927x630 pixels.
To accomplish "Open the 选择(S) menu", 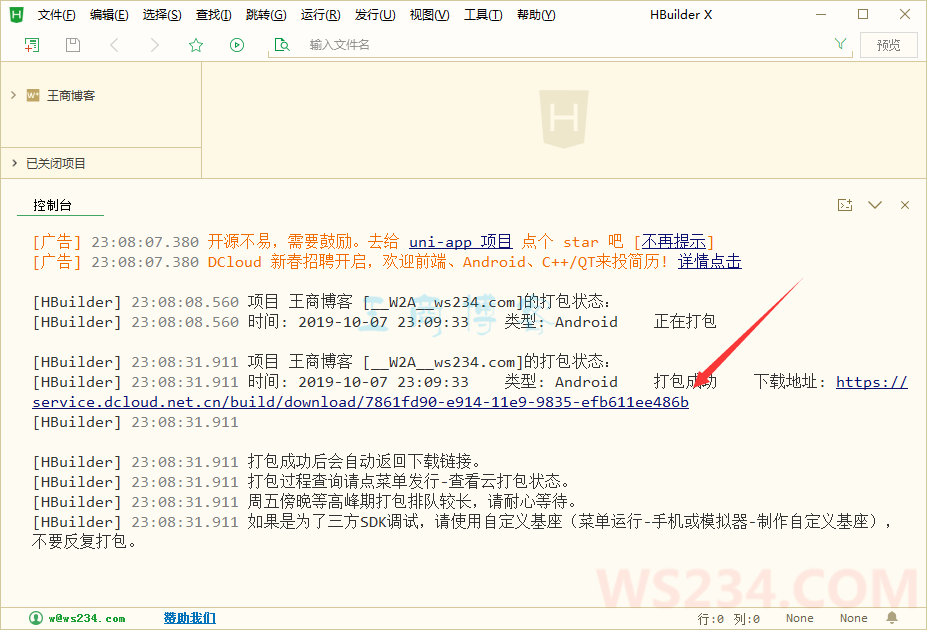I will (x=162, y=15).
